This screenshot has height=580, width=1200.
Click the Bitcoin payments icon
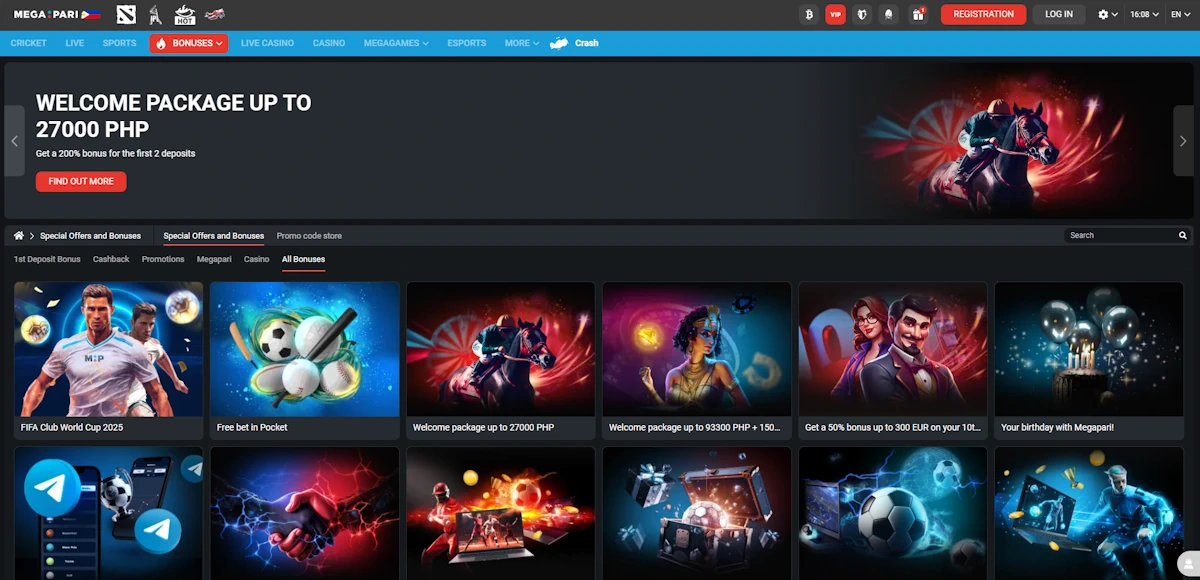click(x=809, y=14)
